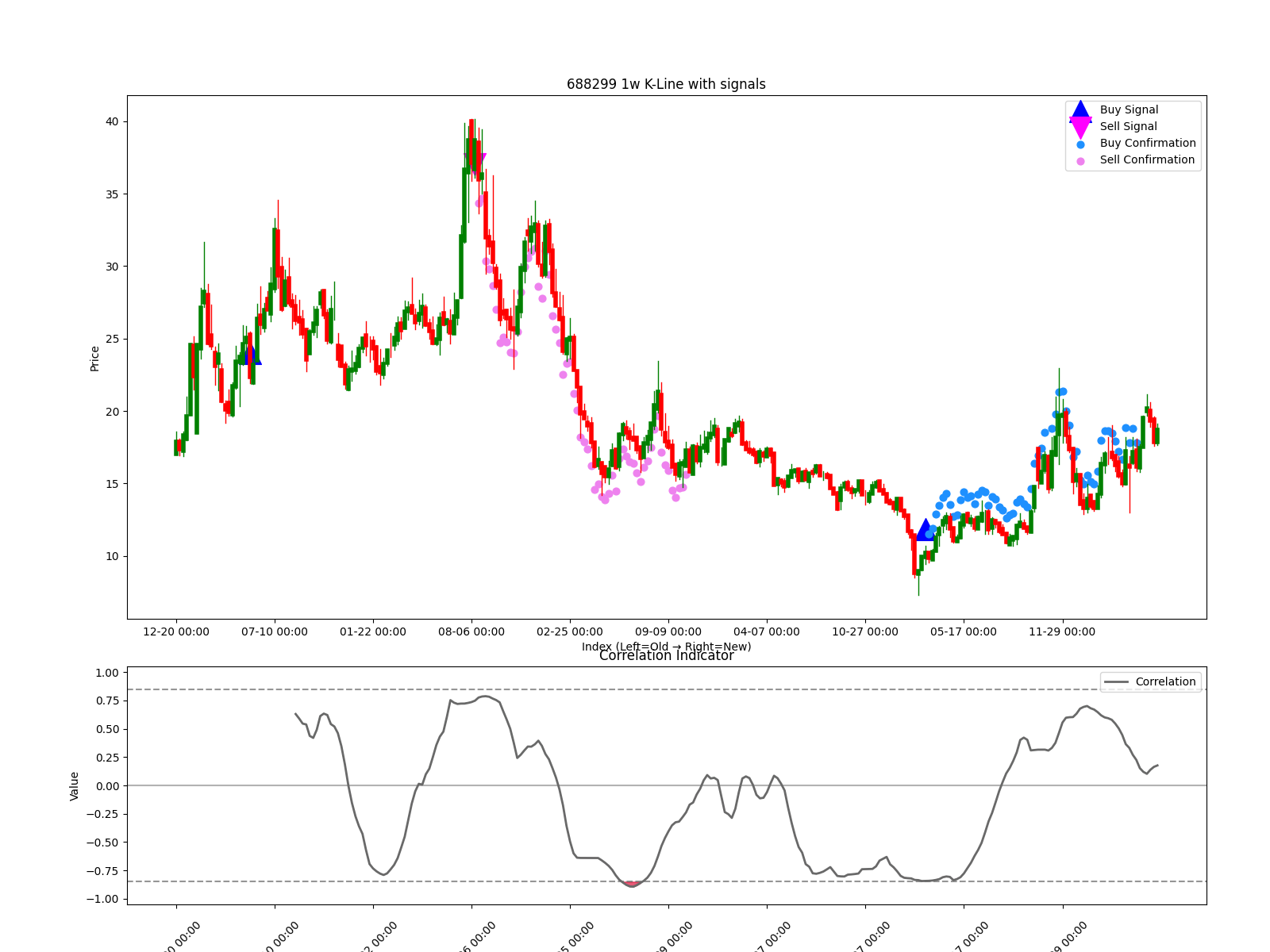Click the x-axis tick label '11-29 00:00'
Viewport: 1270px width, 952px height.
pyautogui.click(x=1062, y=631)
